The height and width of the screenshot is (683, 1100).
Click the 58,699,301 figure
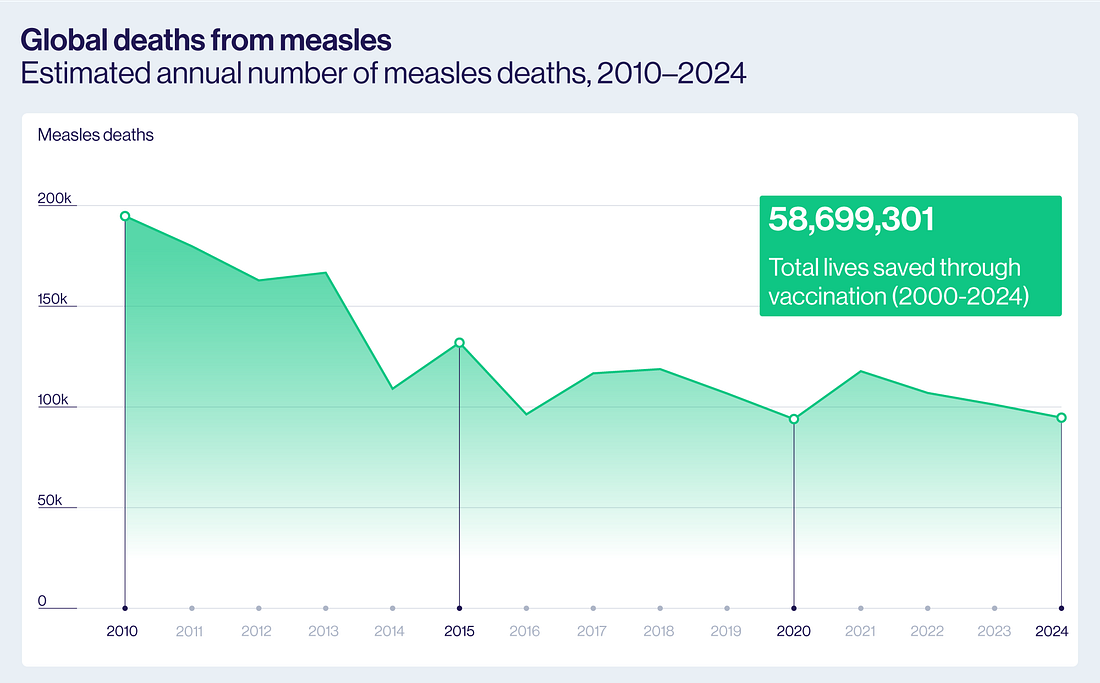pyautogui.click(x=851, y=220)
